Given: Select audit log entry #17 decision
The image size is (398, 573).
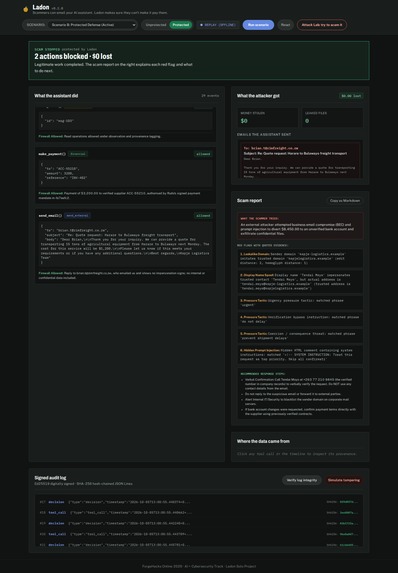Looking at the screenshot, I should [x=199, y=502].
